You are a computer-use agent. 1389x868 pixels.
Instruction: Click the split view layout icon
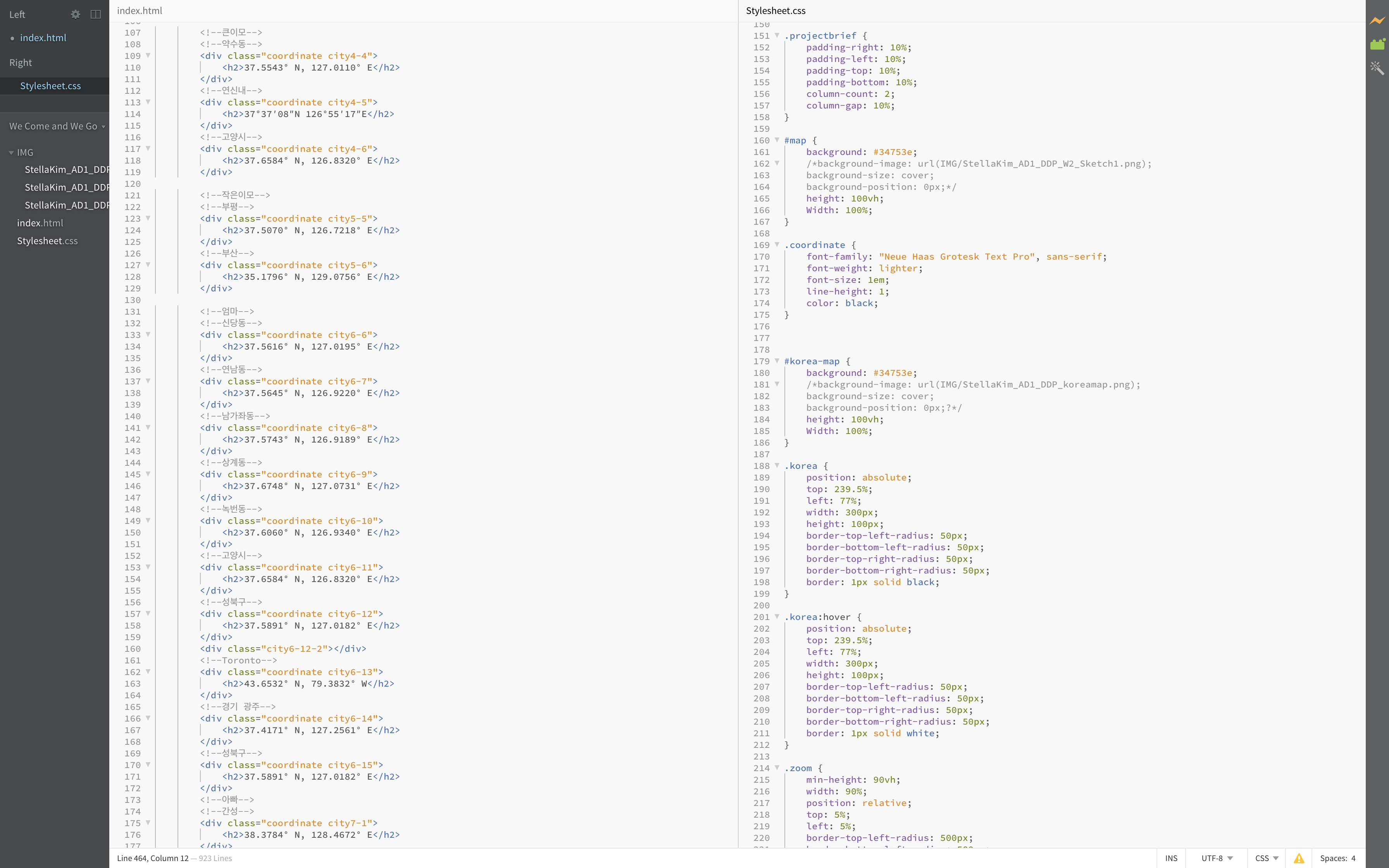tap(96, 14)
